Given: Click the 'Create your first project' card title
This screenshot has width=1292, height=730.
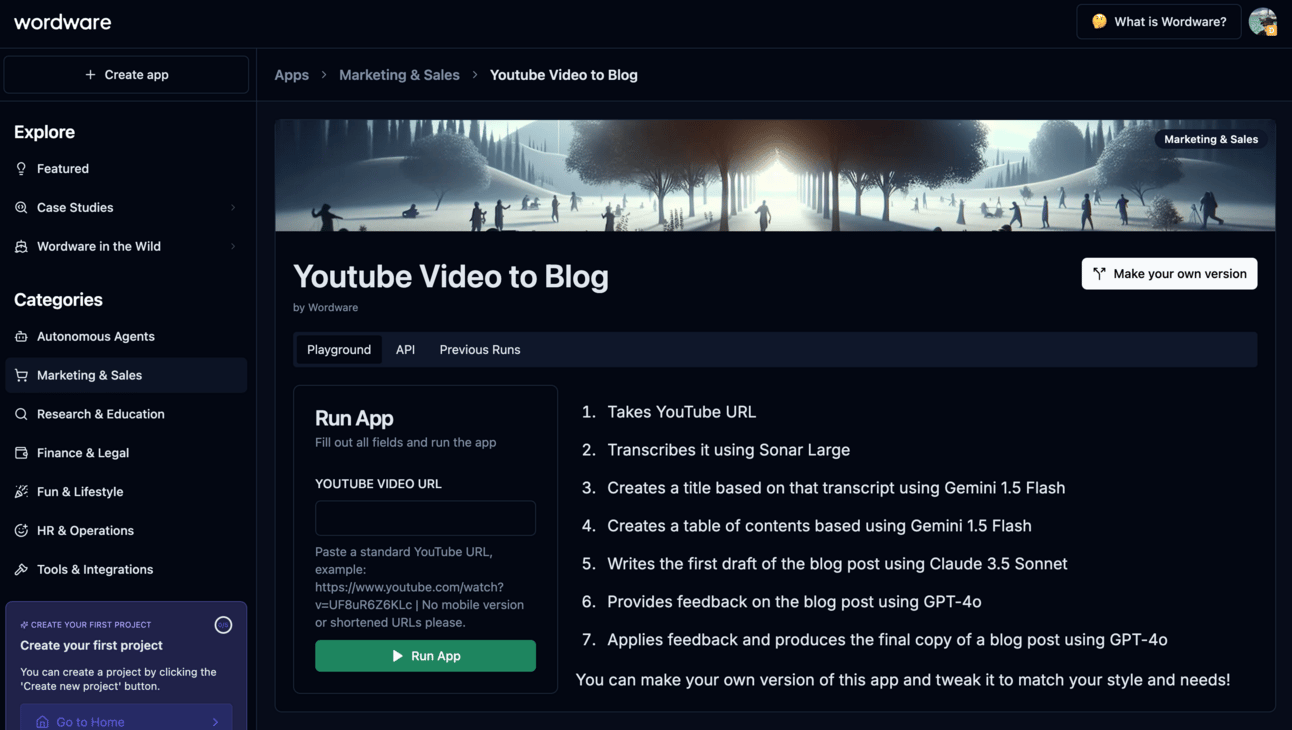Looking at the screenshot, I should pos(91,646).
